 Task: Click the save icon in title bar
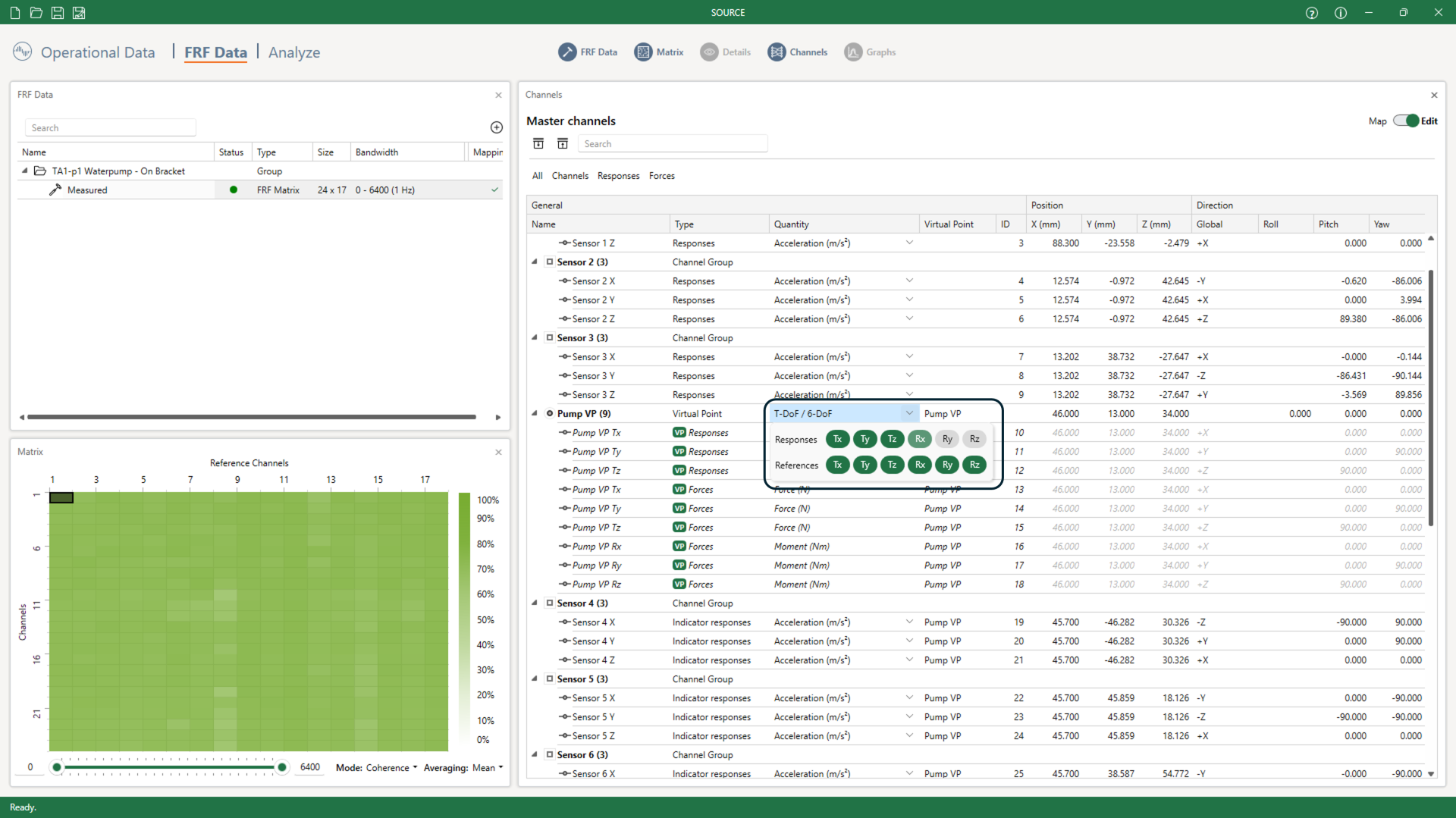point(57,12)
